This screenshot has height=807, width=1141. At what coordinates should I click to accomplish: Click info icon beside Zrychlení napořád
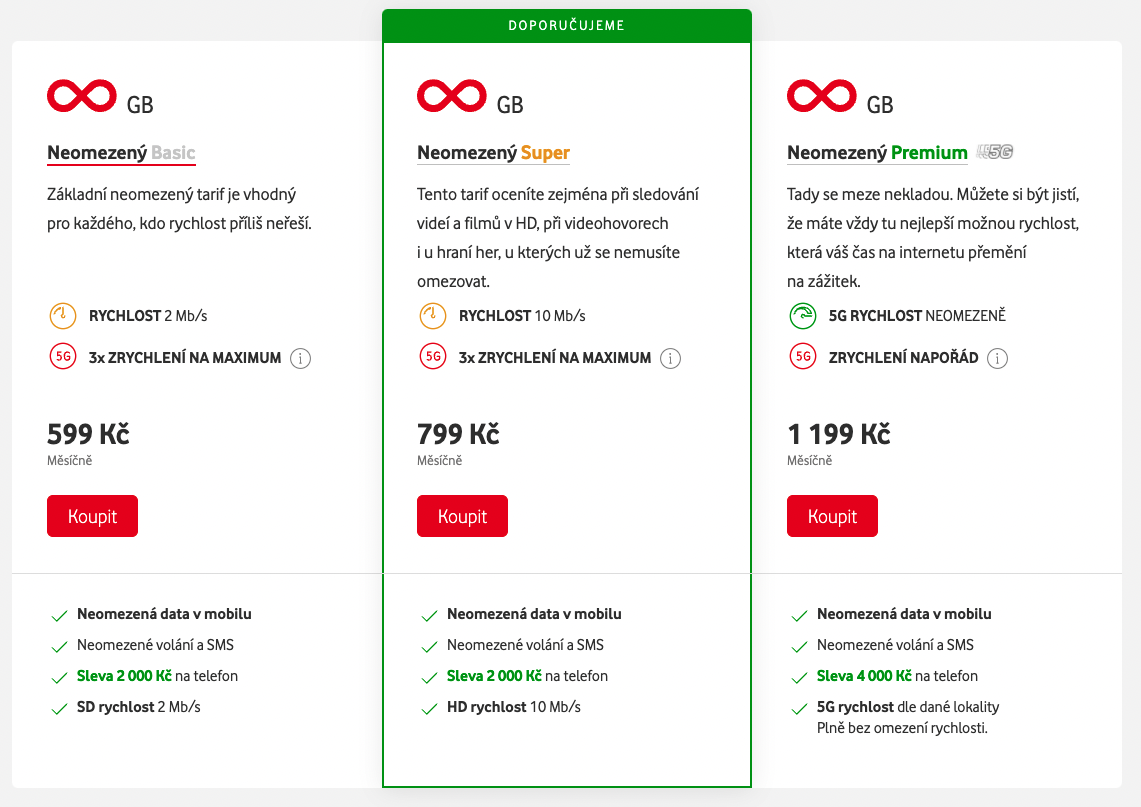pyautogui.click(x=998, y=358)
